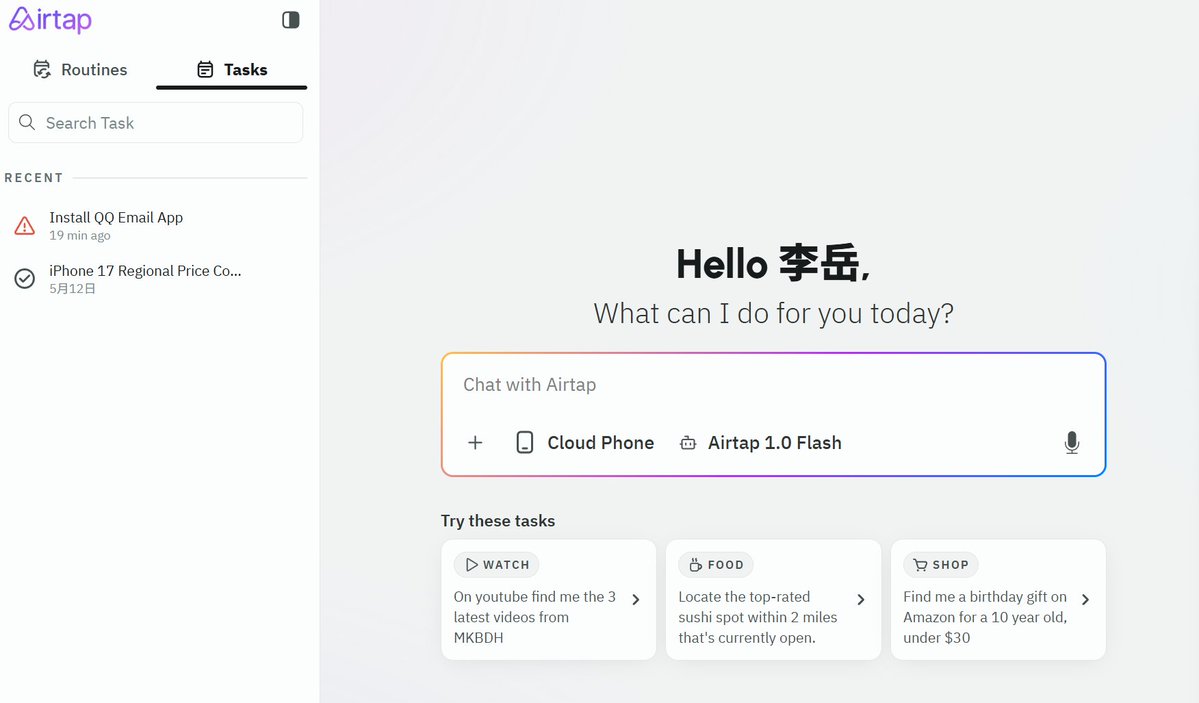
Task: Click the Tasks list icon
Action: click(x=205, y=70)
